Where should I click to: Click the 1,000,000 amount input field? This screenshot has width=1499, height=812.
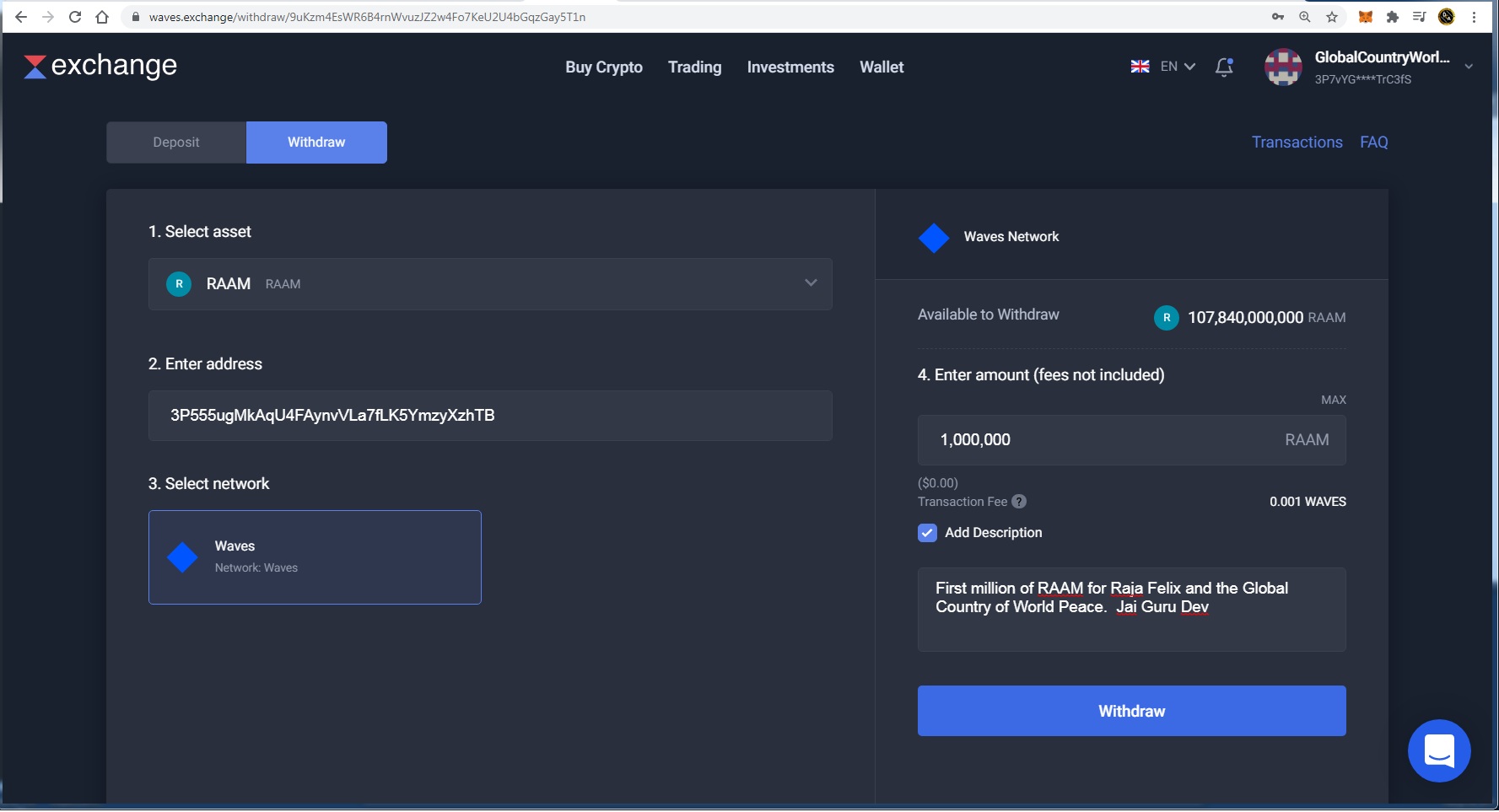pos(1131,440)
